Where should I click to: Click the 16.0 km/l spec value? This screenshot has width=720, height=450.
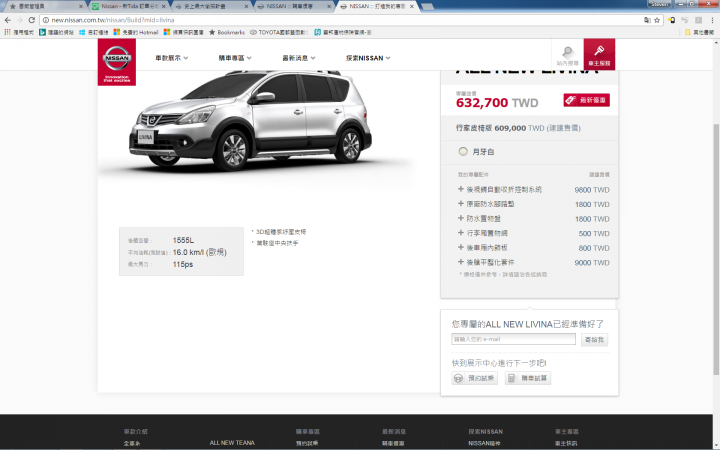[x=200, y=252]
